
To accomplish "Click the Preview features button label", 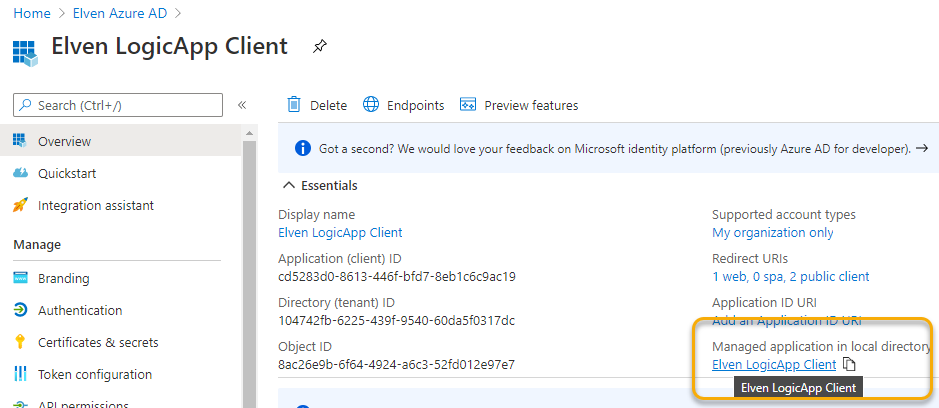I will 531,105.
